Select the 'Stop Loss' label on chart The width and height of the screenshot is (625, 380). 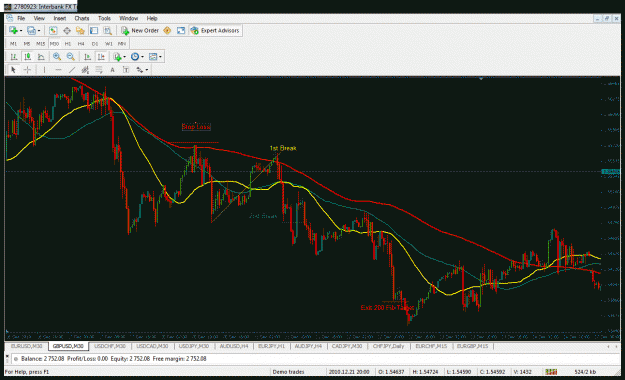pyautogui.click(x=196, y=126)
